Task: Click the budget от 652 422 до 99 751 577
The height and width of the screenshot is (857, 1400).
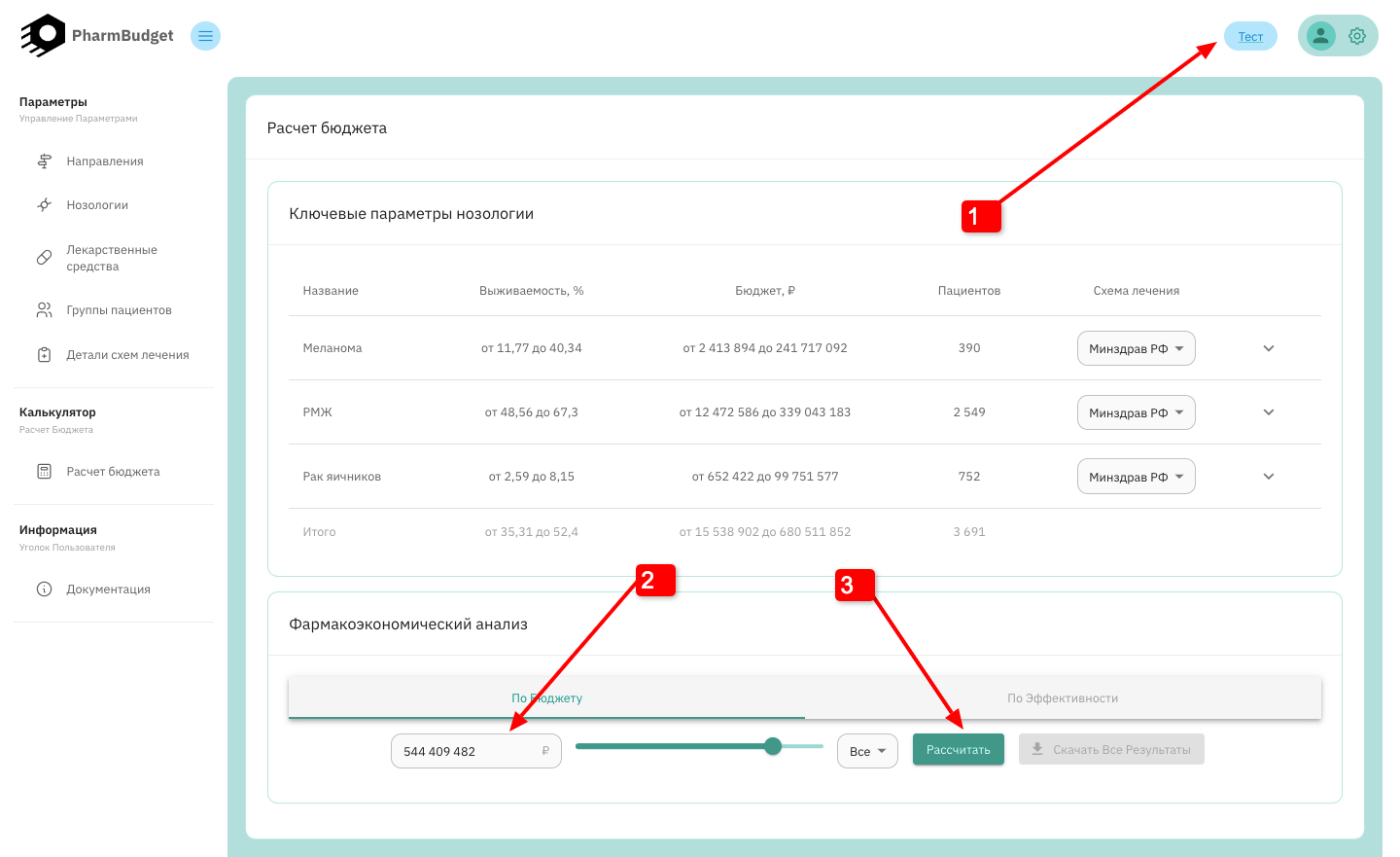Action: pos(765,477)
